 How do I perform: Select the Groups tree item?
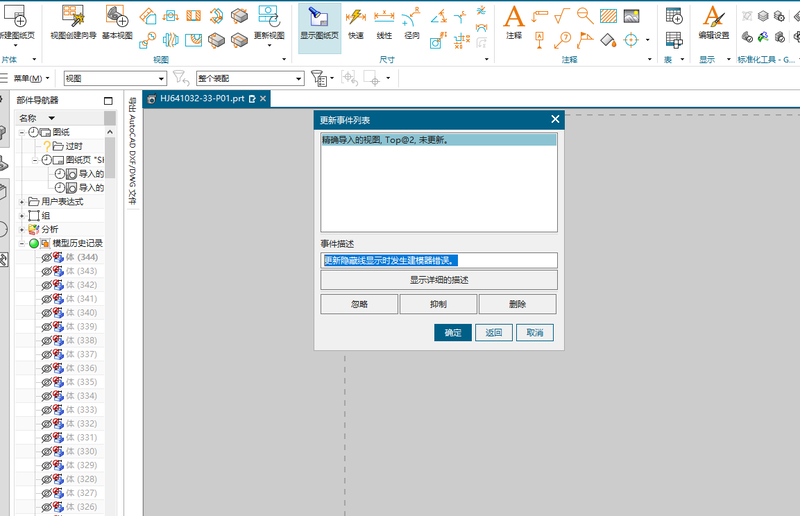[x=46, y=216]
